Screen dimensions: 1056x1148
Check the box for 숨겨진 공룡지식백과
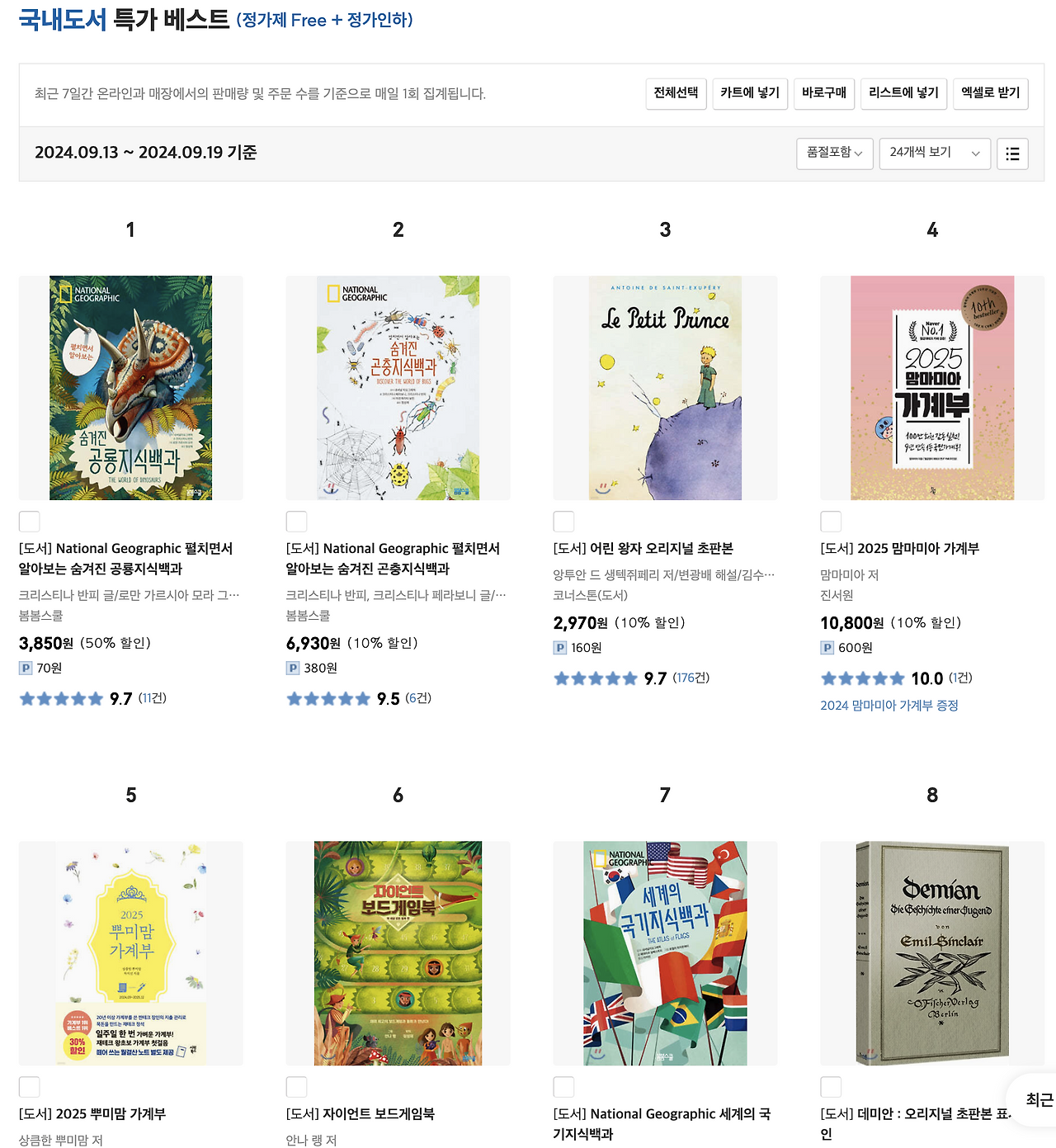click(x=29, y=522)
